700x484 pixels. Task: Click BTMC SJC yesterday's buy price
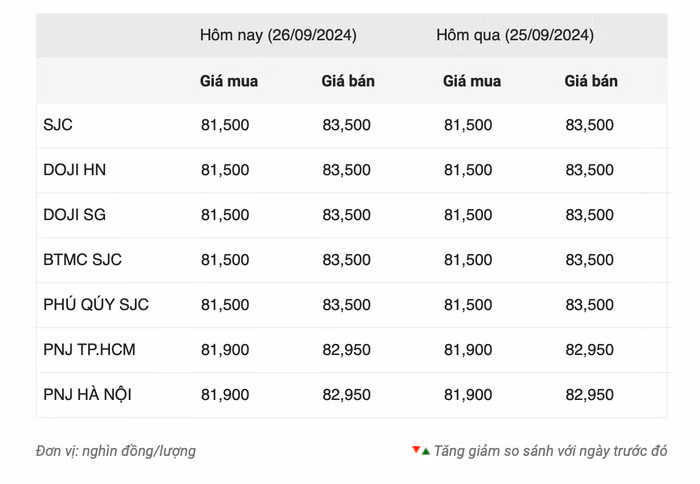[468, 260]
